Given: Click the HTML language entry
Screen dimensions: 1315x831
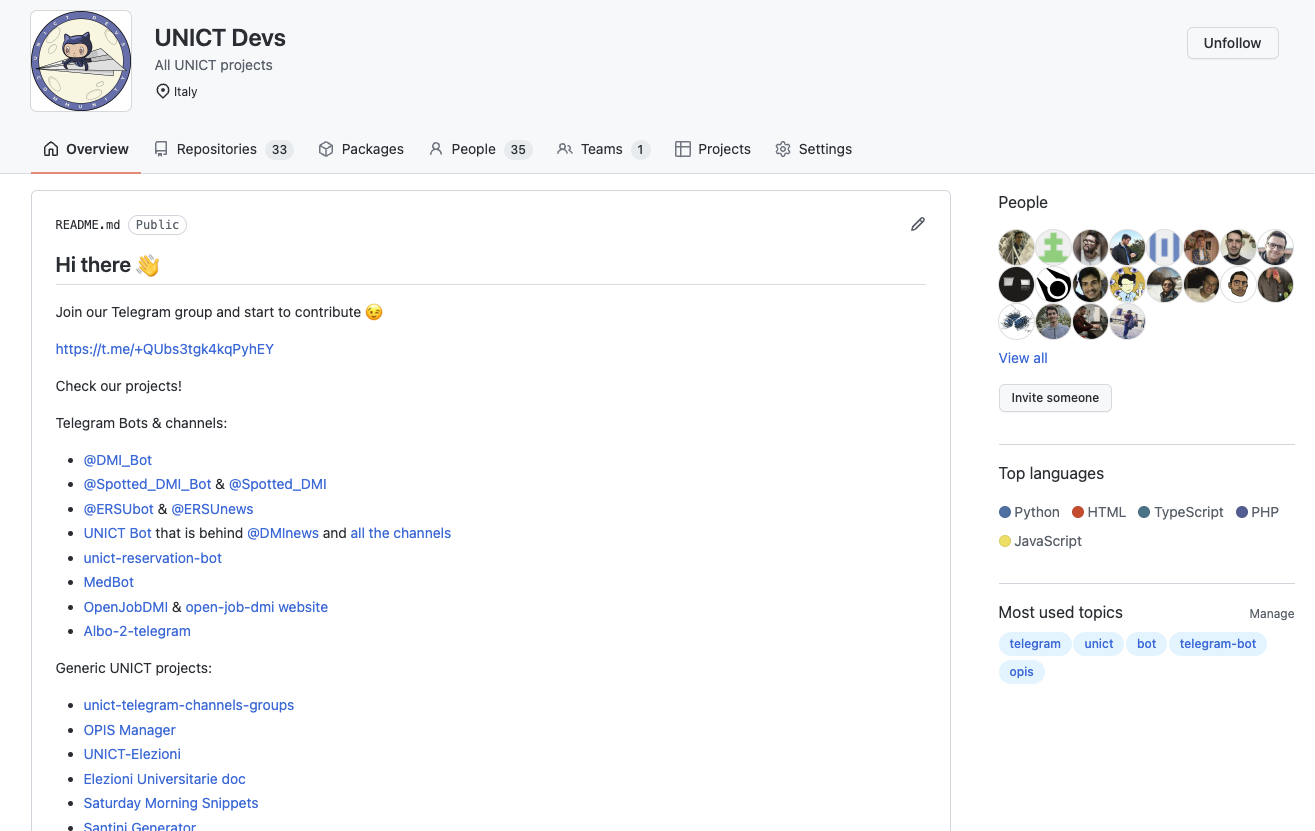Looking at the screenshot, I should pyautogui.click(x=1099, y=512).
